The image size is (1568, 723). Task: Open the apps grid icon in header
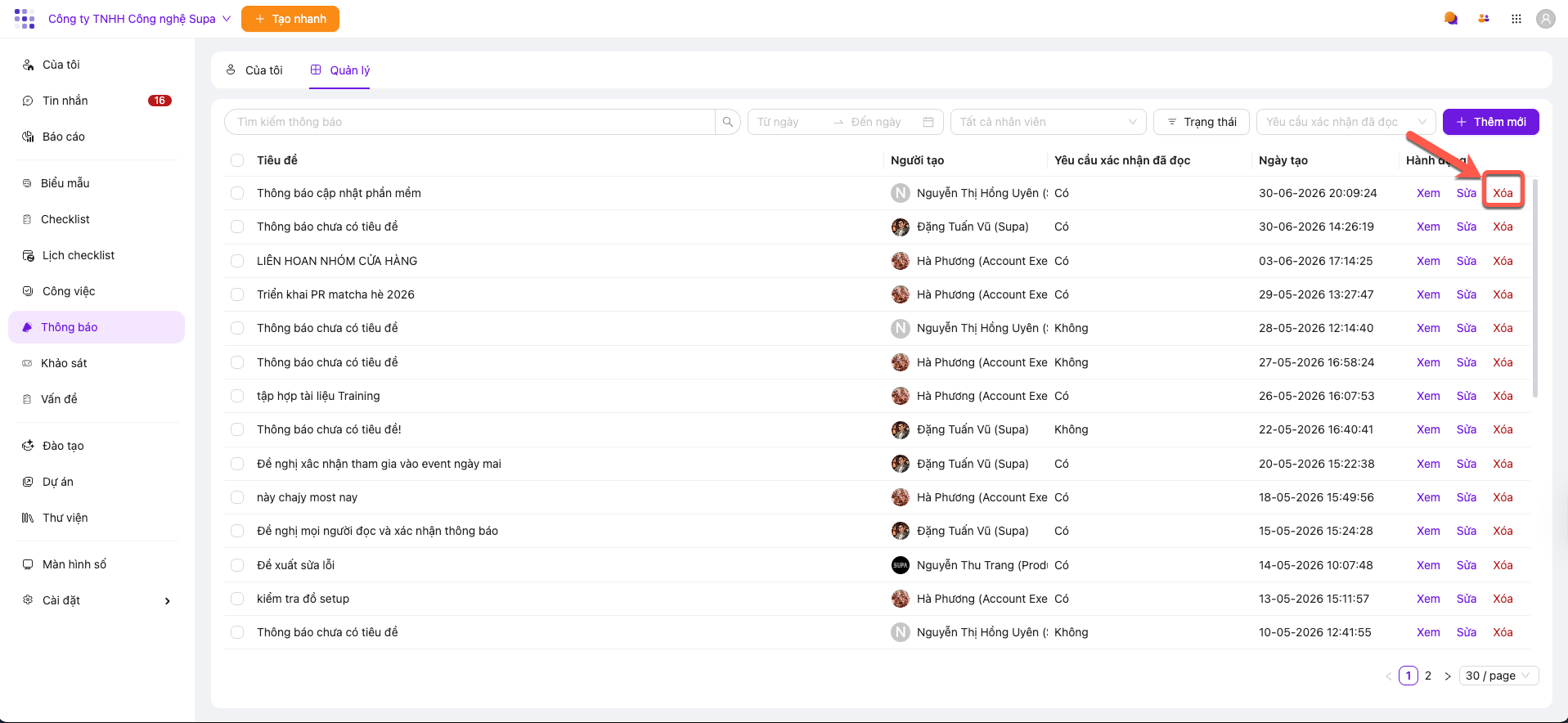coord(1516,18)
